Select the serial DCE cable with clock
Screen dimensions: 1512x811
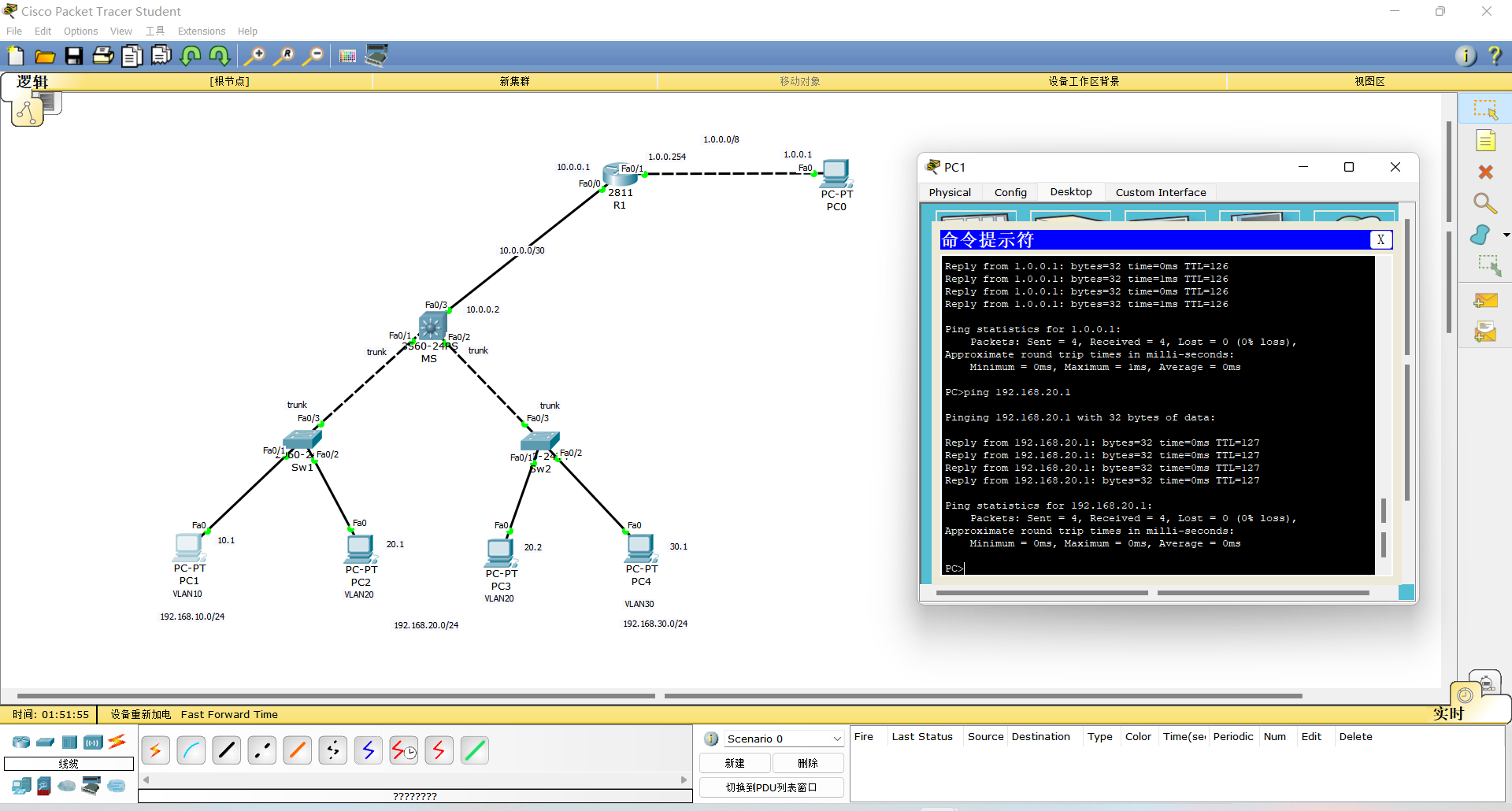click(404, 750)
